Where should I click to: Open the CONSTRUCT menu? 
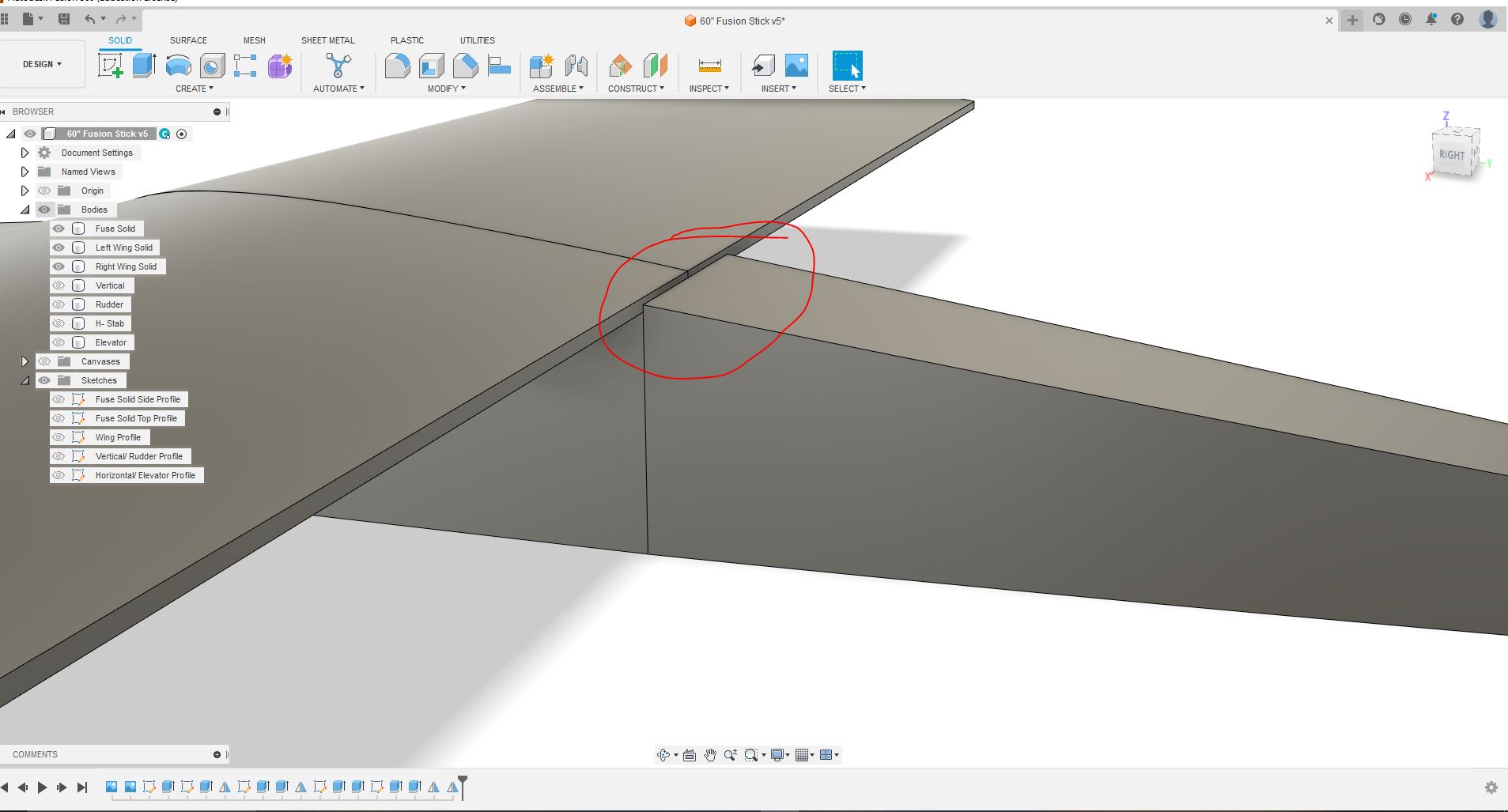[x=636, y=89]
